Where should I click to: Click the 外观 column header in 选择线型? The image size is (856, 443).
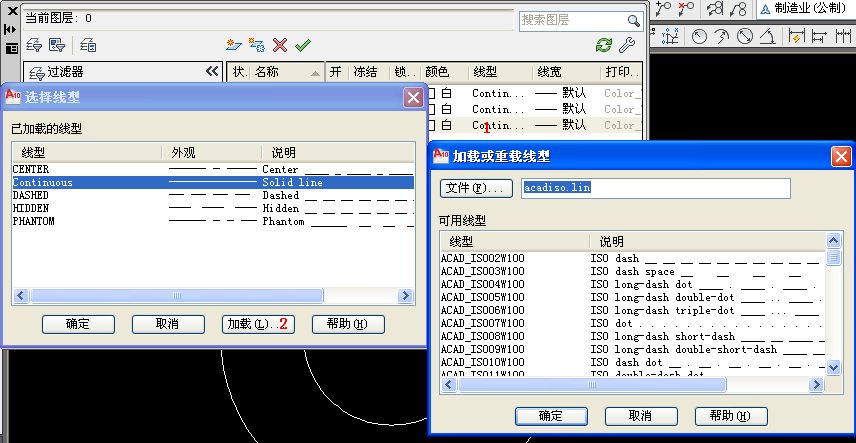point(211,152)
